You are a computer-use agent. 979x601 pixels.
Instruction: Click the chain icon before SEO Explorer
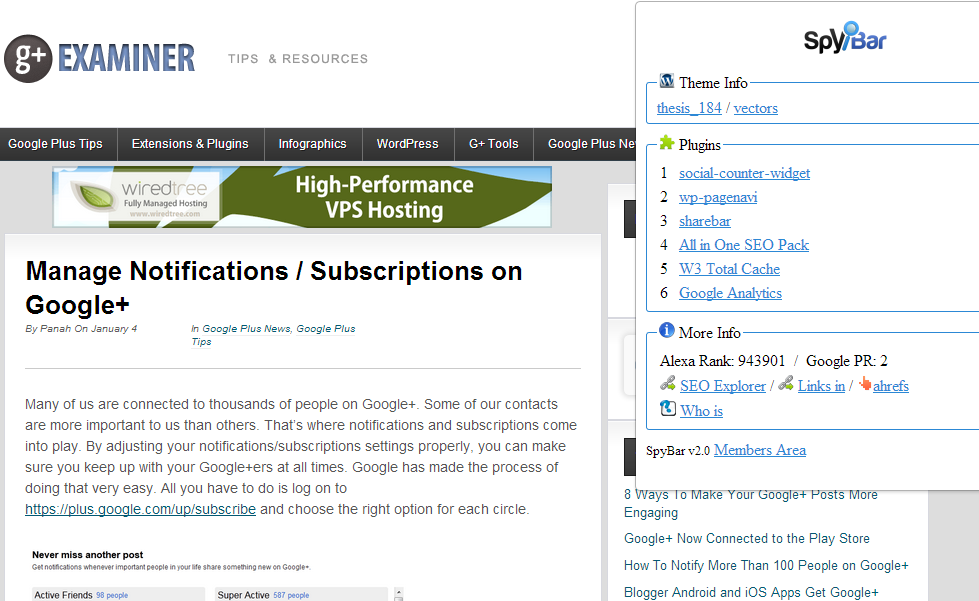tap(668, 383)
